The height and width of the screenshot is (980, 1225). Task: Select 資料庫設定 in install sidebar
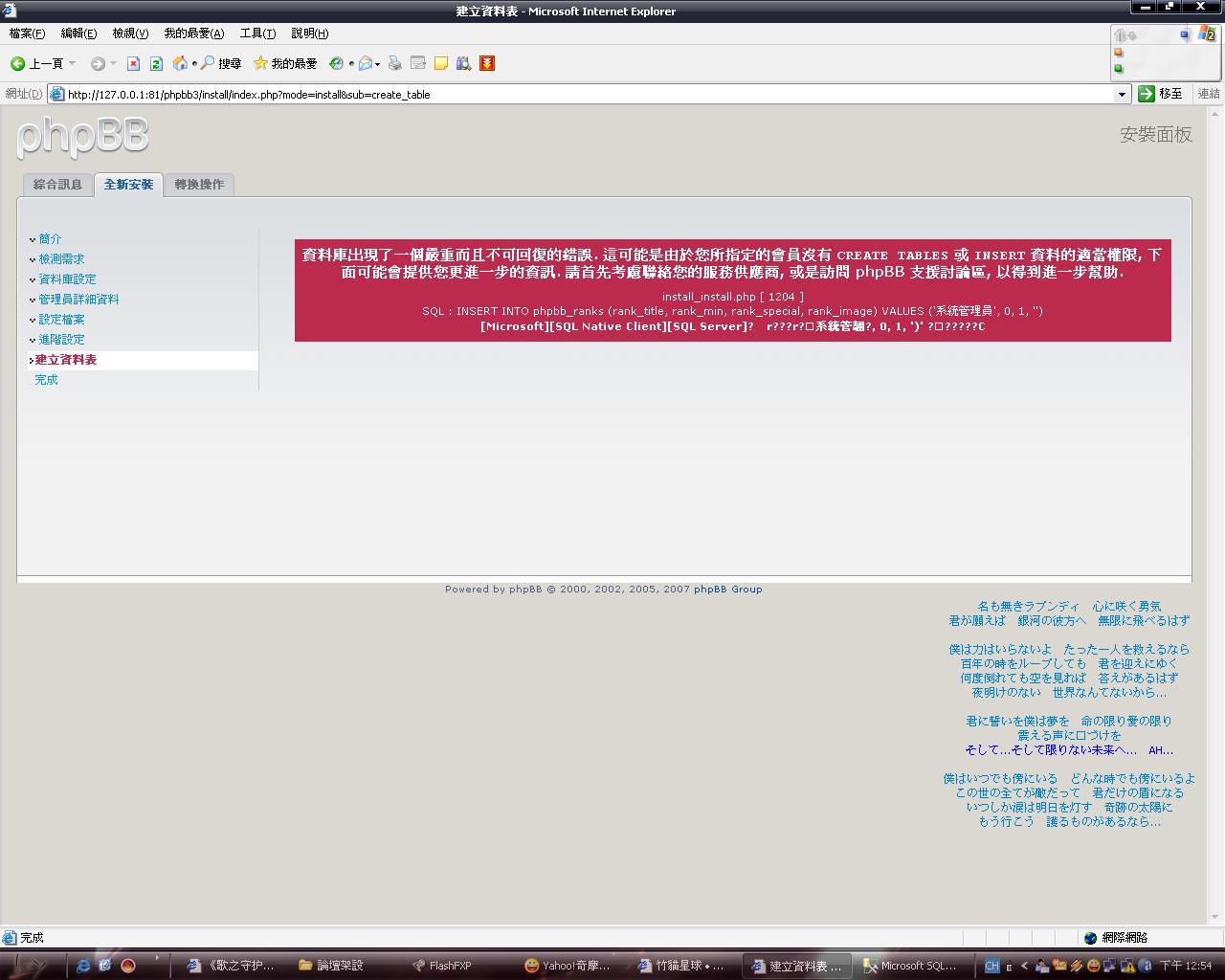coord(67,279)
